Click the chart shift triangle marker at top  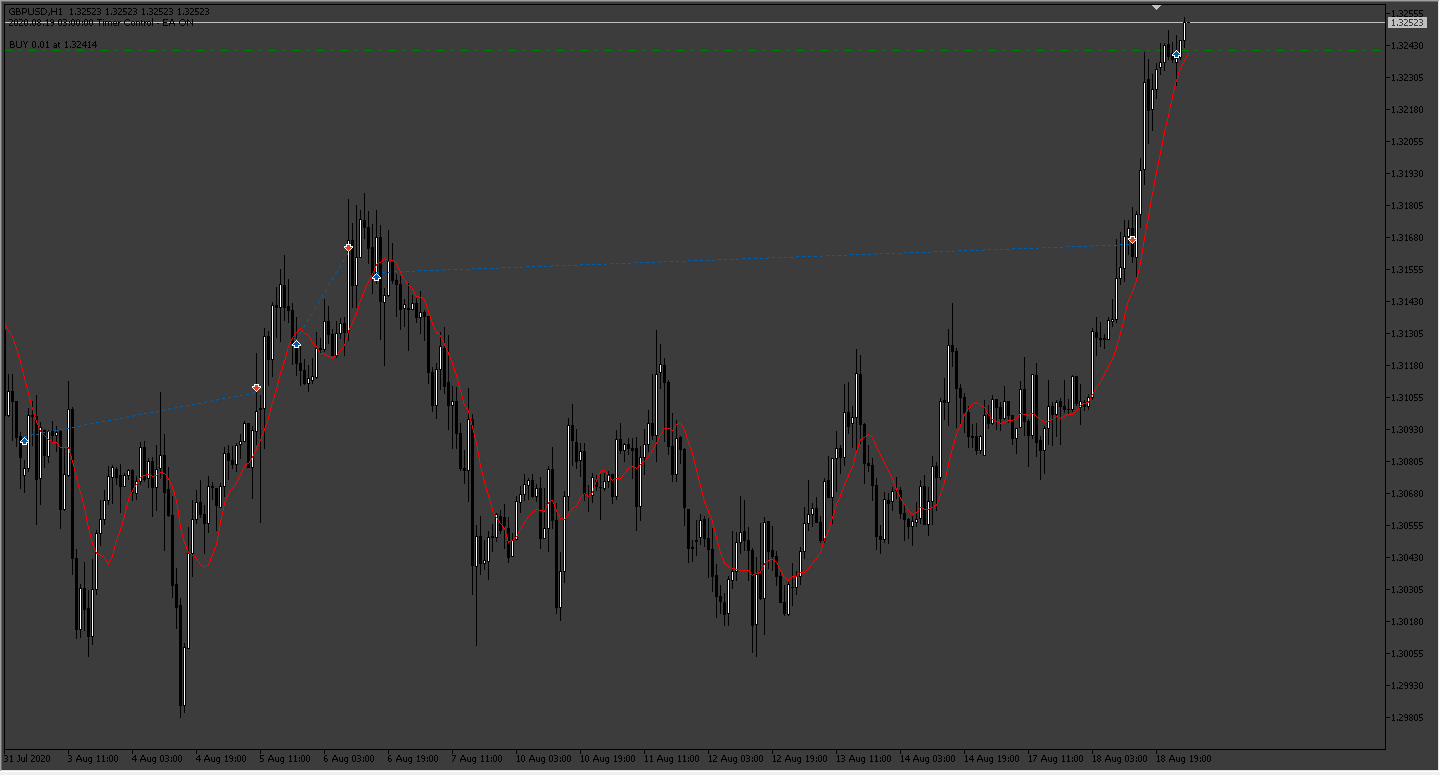point(1156,7)
